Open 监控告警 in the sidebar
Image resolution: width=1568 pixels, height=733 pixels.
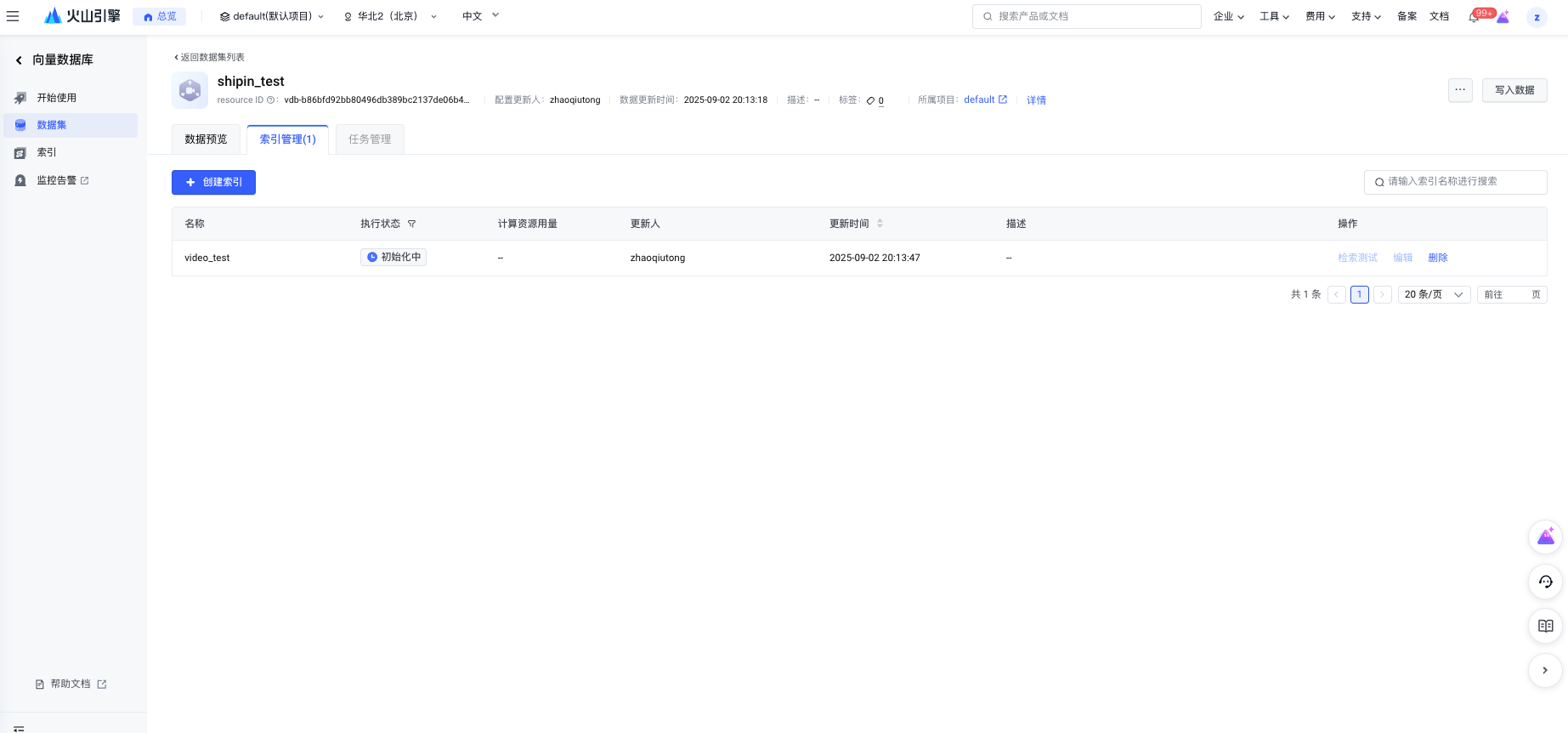coord(71,180)
